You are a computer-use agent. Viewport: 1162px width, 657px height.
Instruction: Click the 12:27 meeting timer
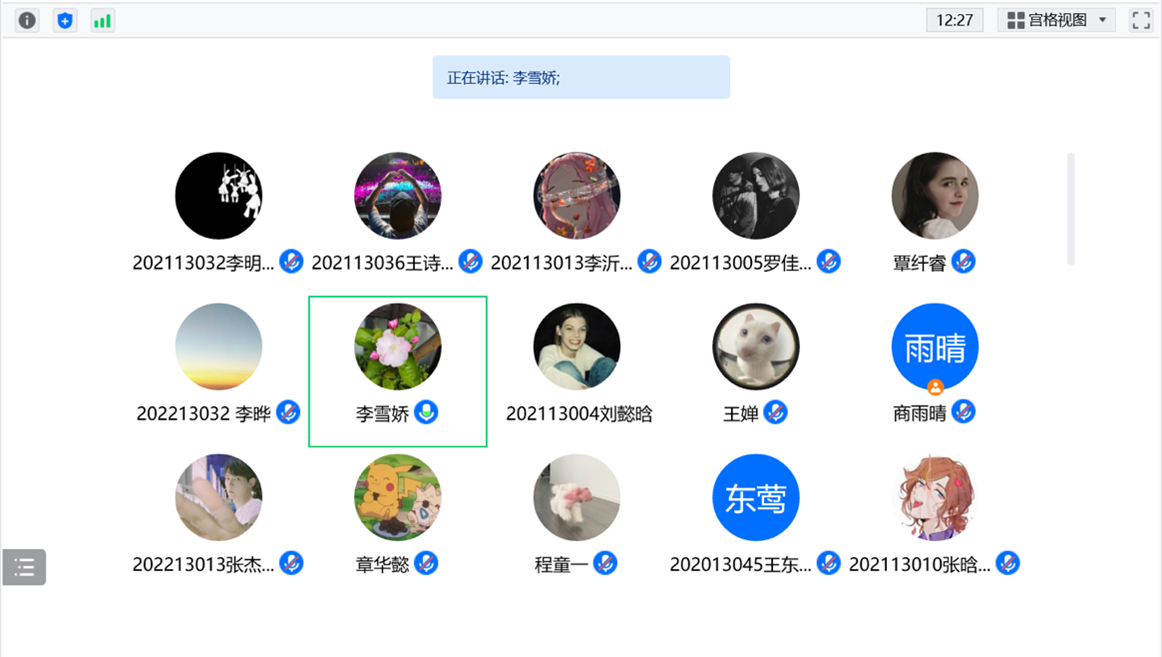click(x=954, y=20)
